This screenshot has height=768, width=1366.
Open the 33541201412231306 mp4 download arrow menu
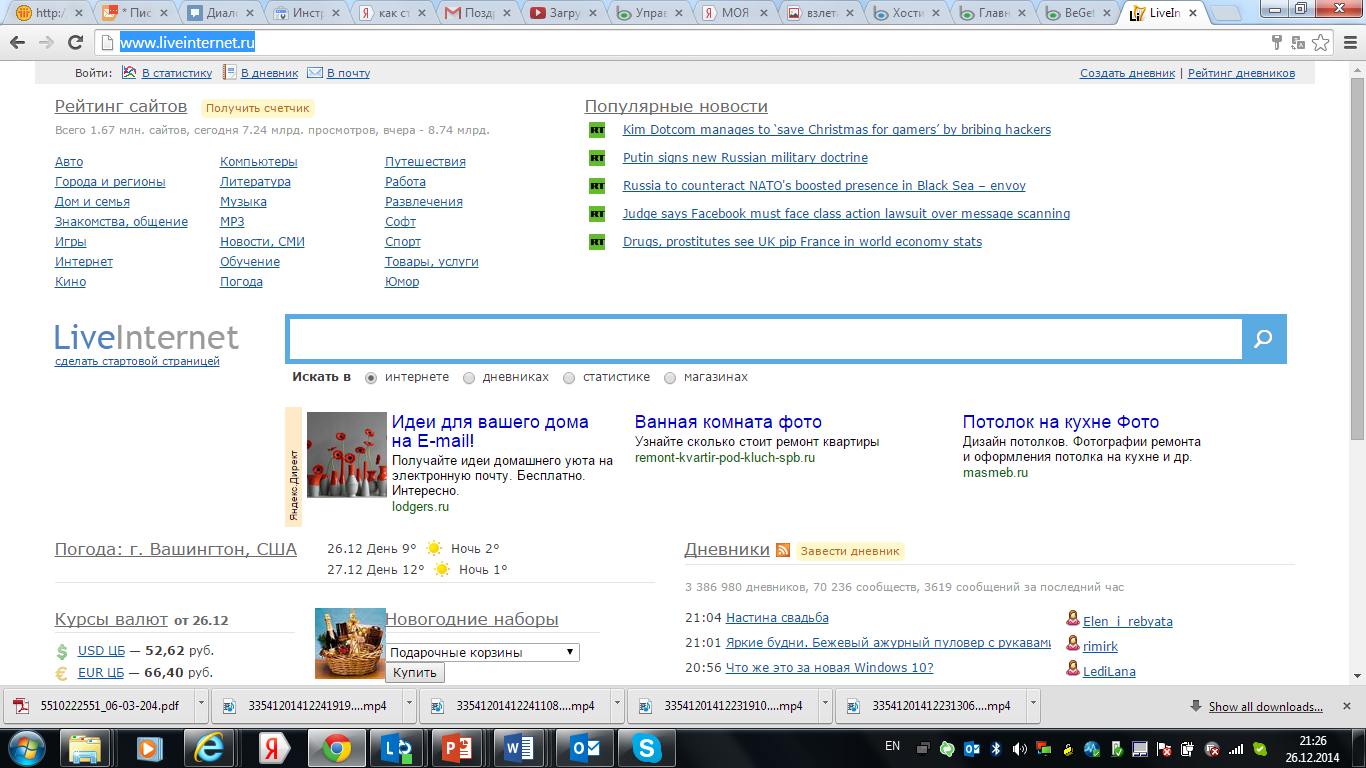1033,705
